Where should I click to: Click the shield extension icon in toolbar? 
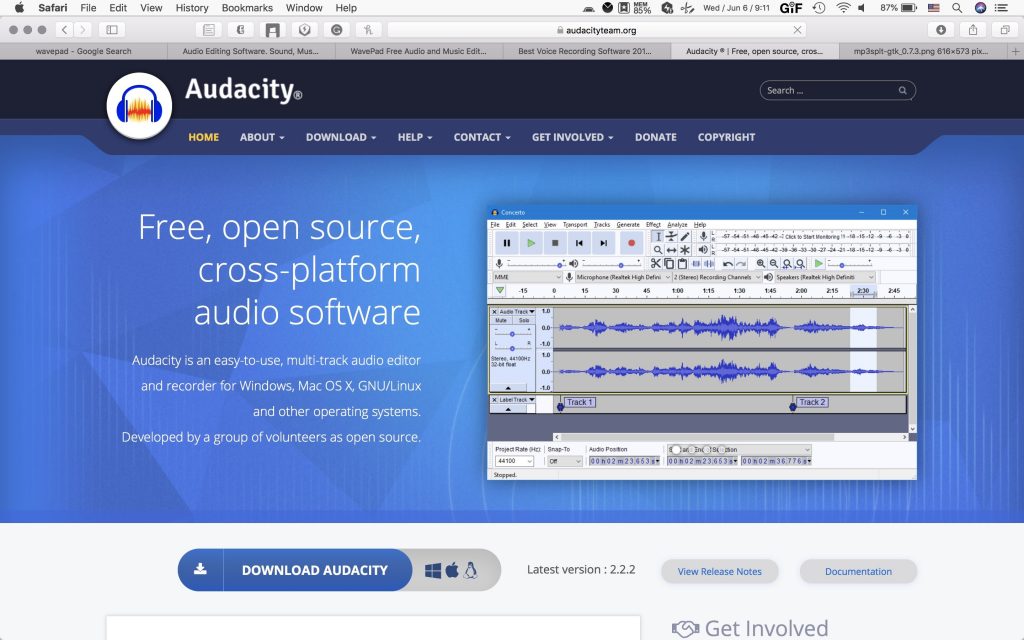tap(304, 29)
